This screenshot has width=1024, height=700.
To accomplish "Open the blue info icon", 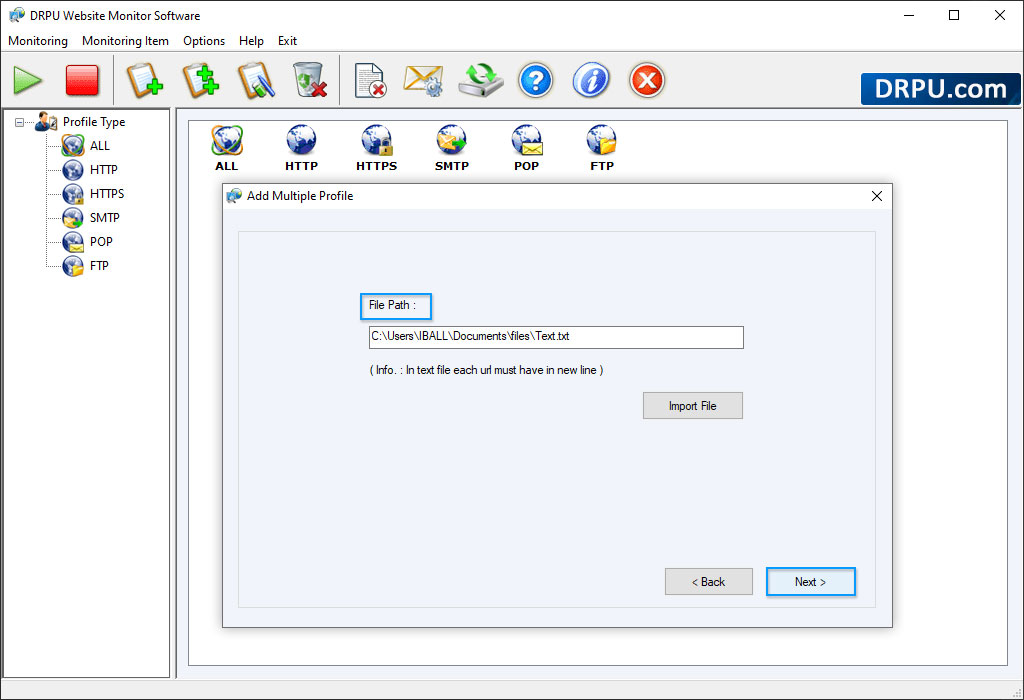I will [x=591, y=80].
